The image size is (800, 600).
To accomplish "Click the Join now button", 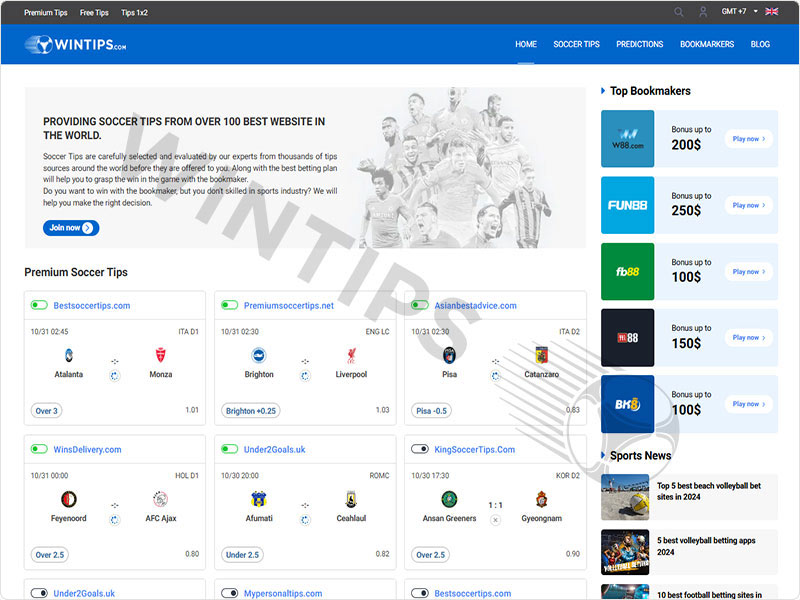I will [x=70, y=227].
